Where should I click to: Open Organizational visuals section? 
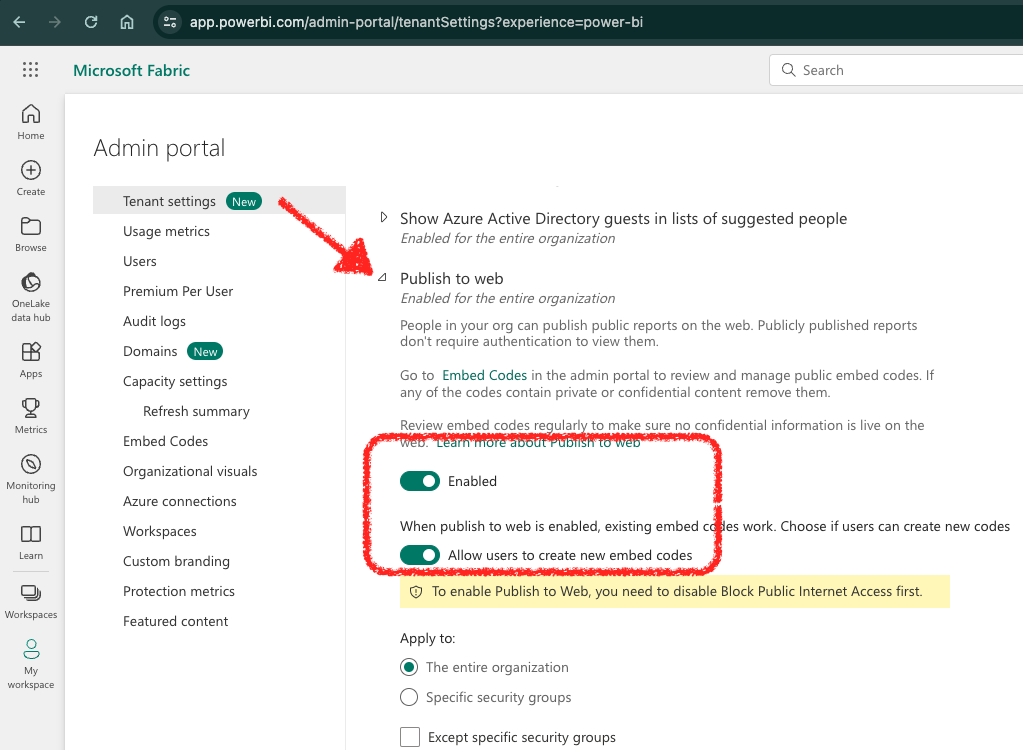coord(190,472)
